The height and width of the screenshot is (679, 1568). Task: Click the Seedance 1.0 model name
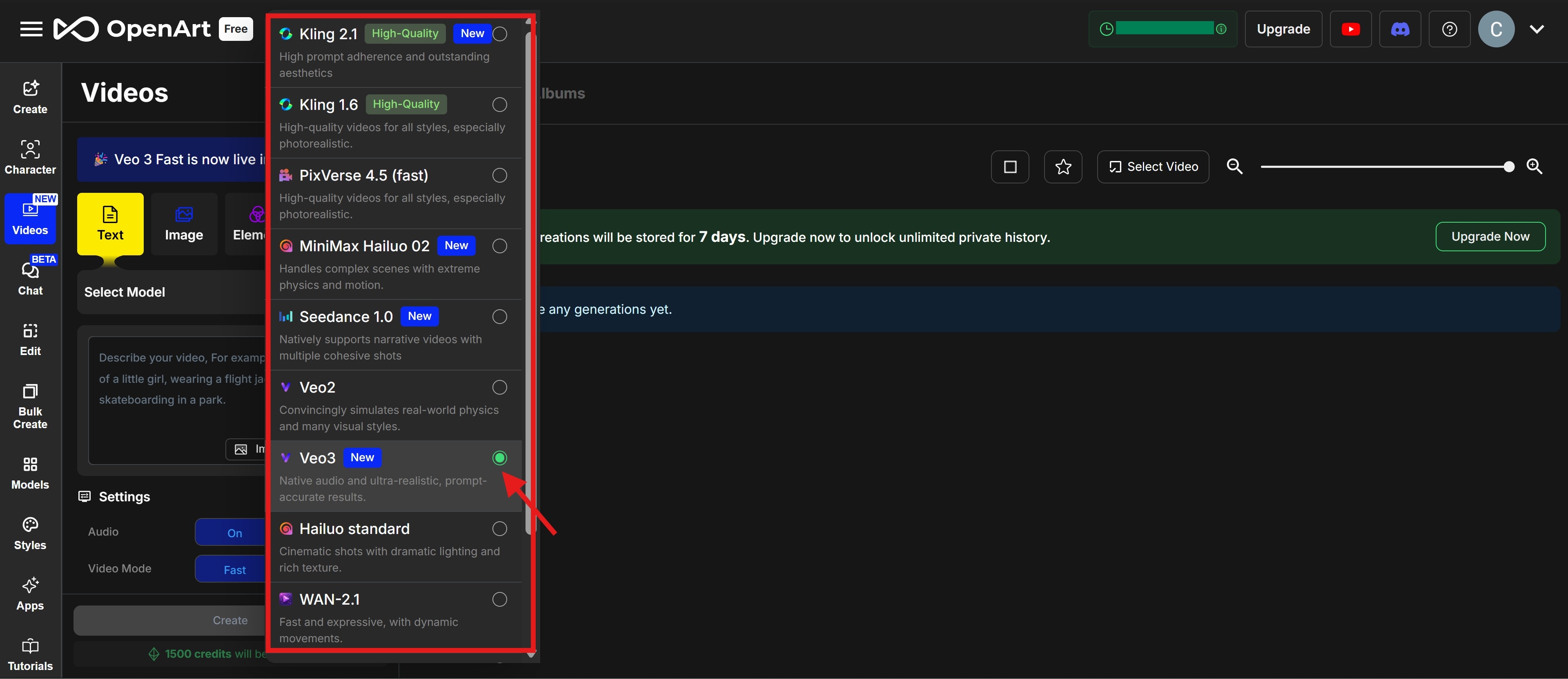coord(346,316)
